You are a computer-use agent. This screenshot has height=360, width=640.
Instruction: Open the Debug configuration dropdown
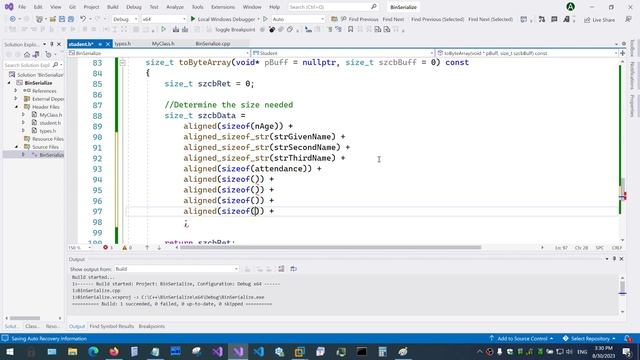pos(125,19)
